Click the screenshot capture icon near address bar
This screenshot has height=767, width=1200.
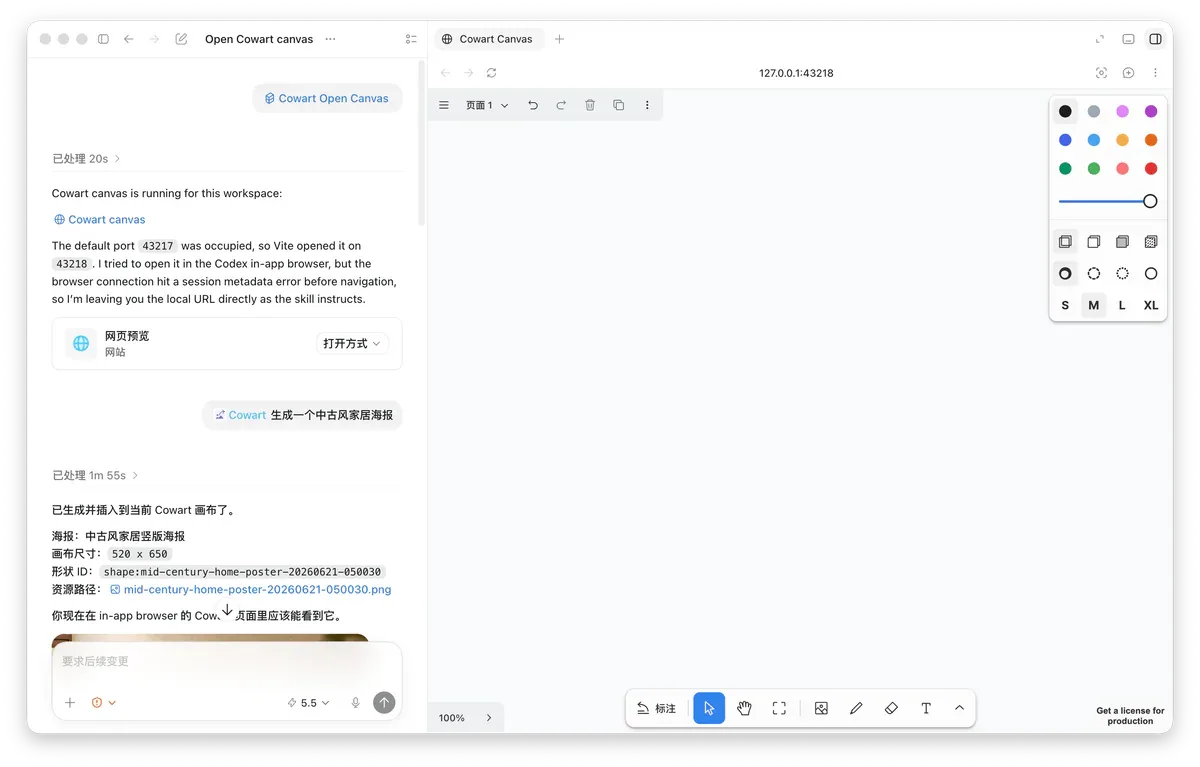pos(1101,73)
